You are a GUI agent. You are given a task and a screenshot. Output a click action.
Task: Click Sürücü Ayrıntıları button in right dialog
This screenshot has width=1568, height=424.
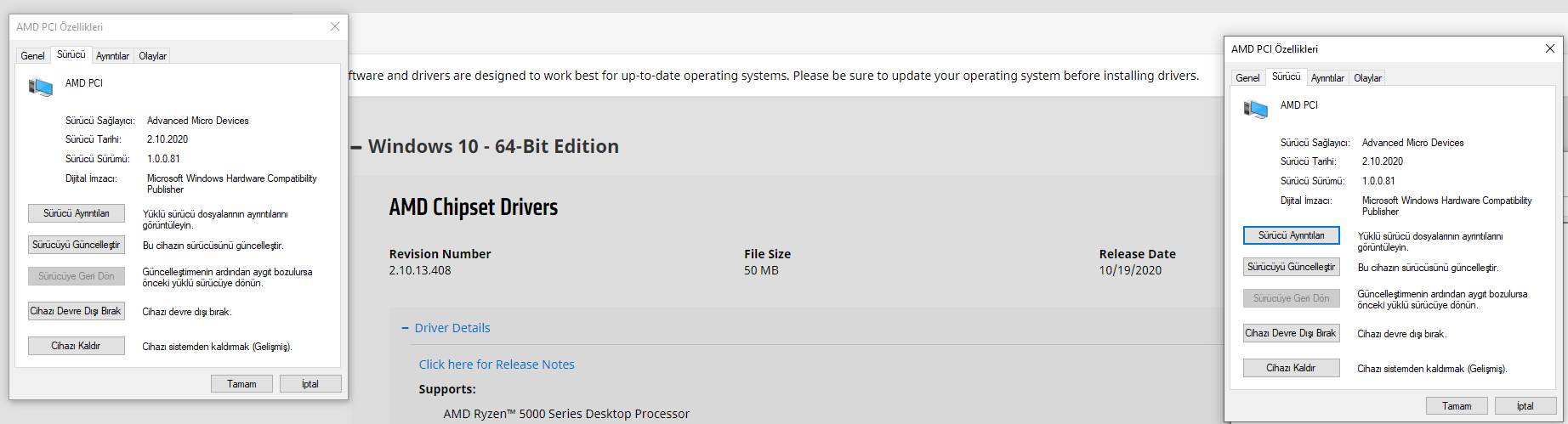[1291, 235]
